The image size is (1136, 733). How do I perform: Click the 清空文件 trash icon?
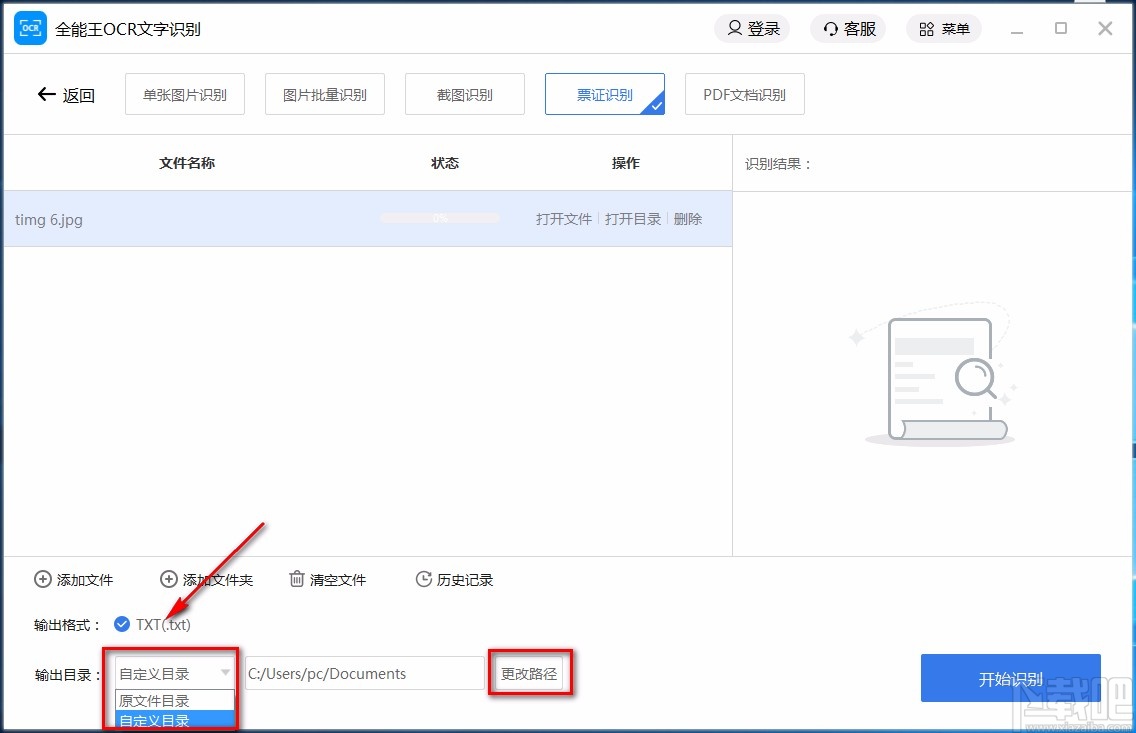tap(296, 579)
